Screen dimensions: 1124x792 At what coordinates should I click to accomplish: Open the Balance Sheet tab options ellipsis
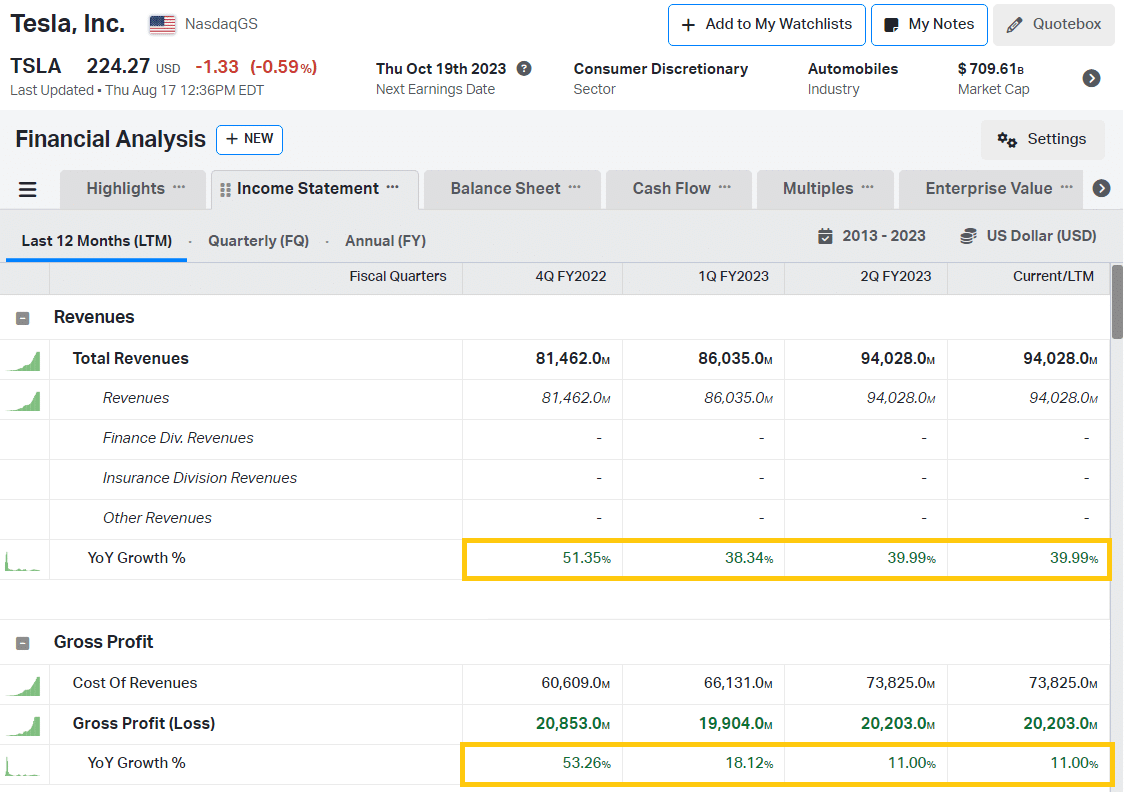(x=575, y=188)
